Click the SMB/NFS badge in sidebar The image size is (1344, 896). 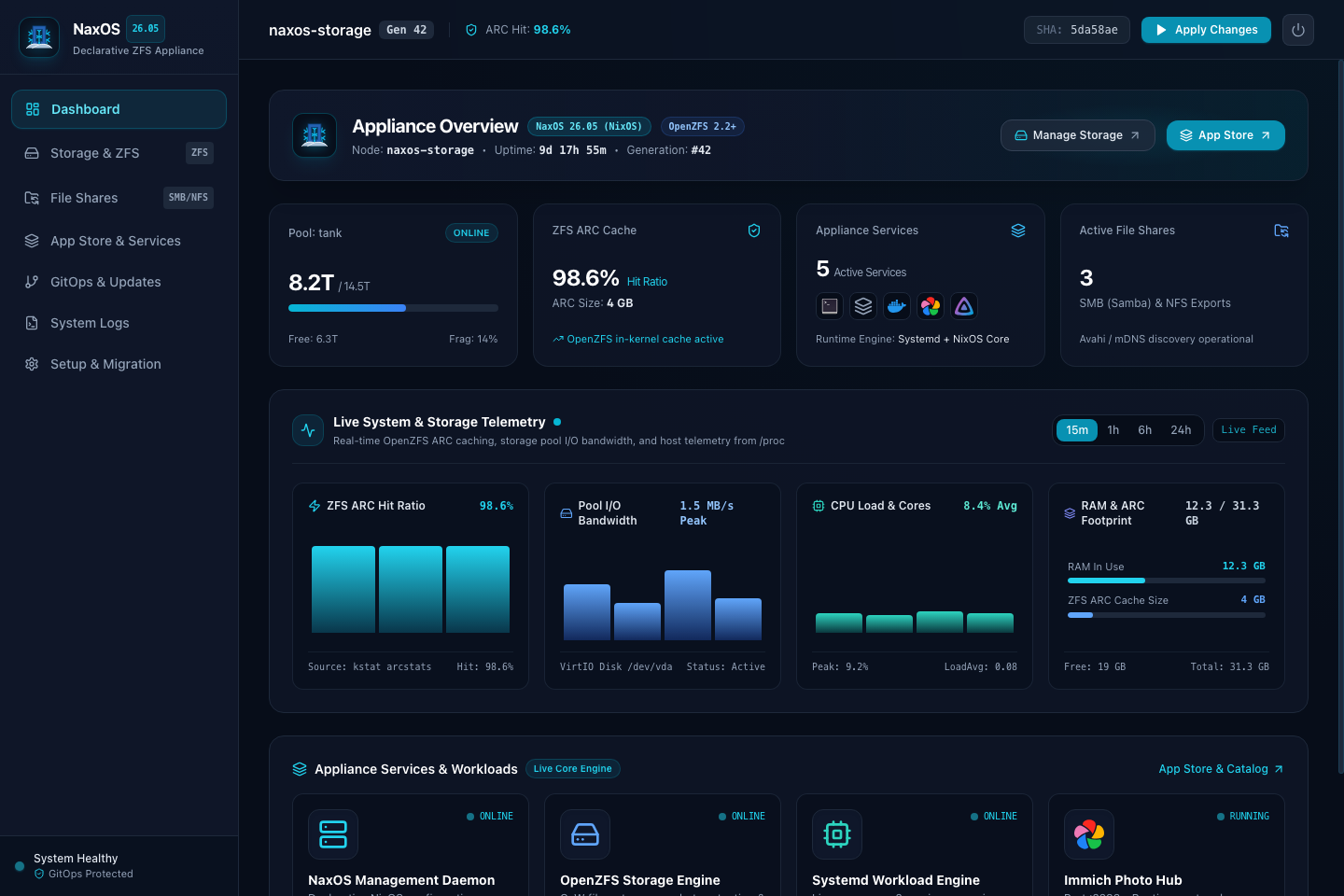(189, 198)
